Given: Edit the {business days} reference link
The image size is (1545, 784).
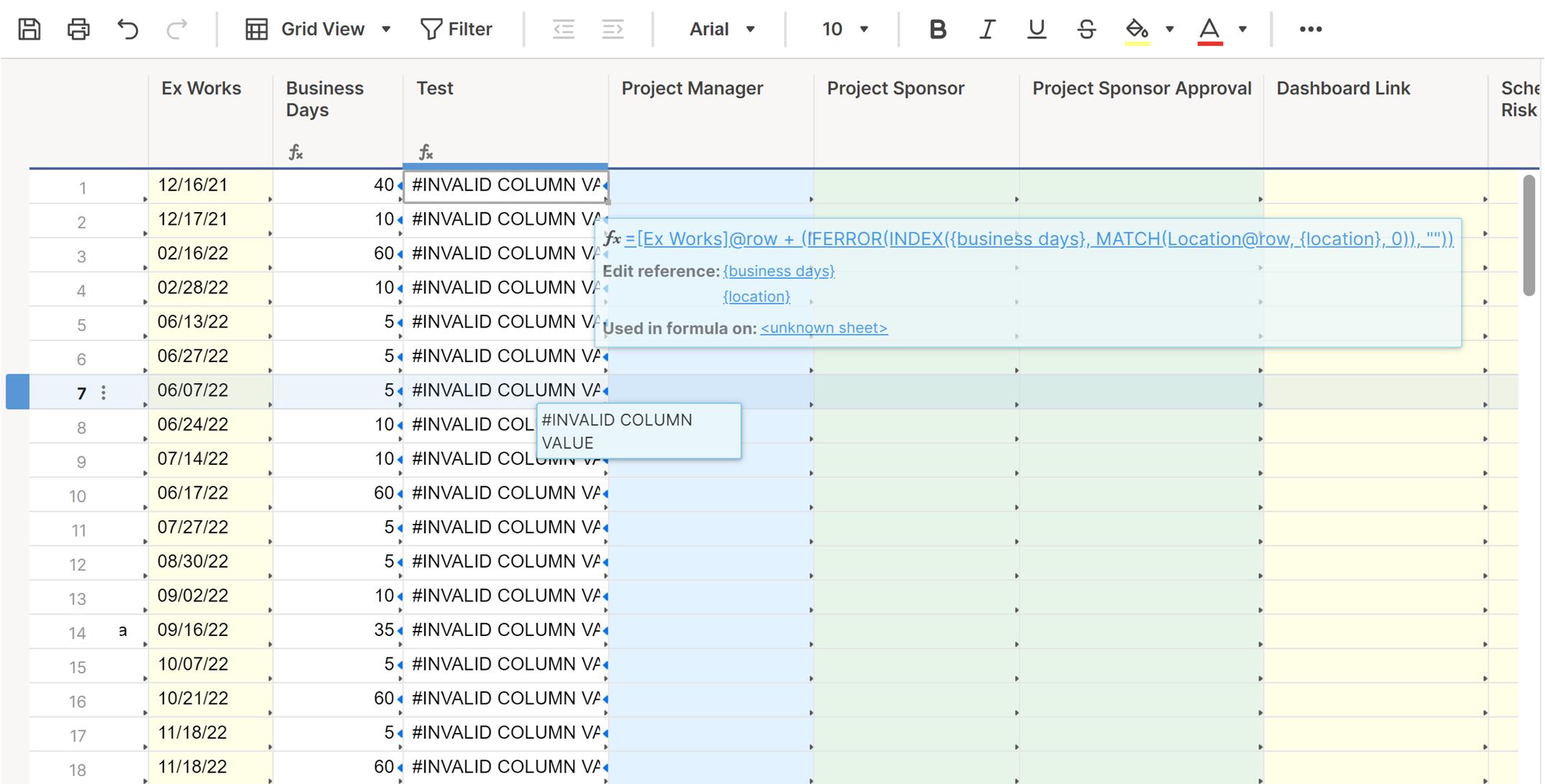Looking at the screenshot, I should click(779, 271).
